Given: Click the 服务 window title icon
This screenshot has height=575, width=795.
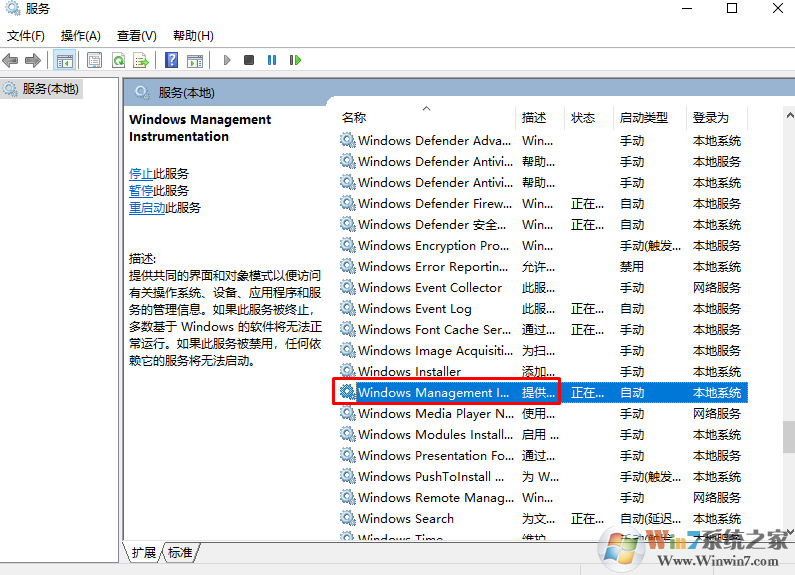Looking at the screenshot, I should 13,9.
